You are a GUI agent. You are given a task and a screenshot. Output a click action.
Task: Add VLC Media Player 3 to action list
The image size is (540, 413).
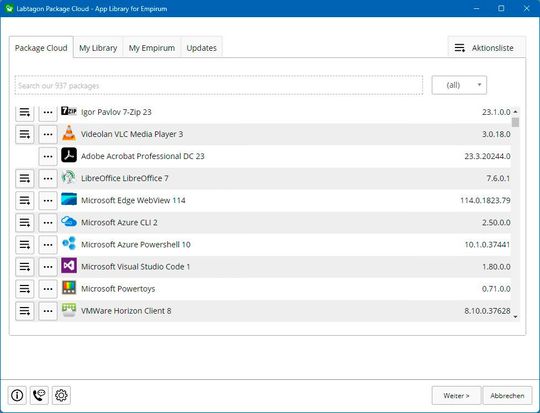click(24, 134)
